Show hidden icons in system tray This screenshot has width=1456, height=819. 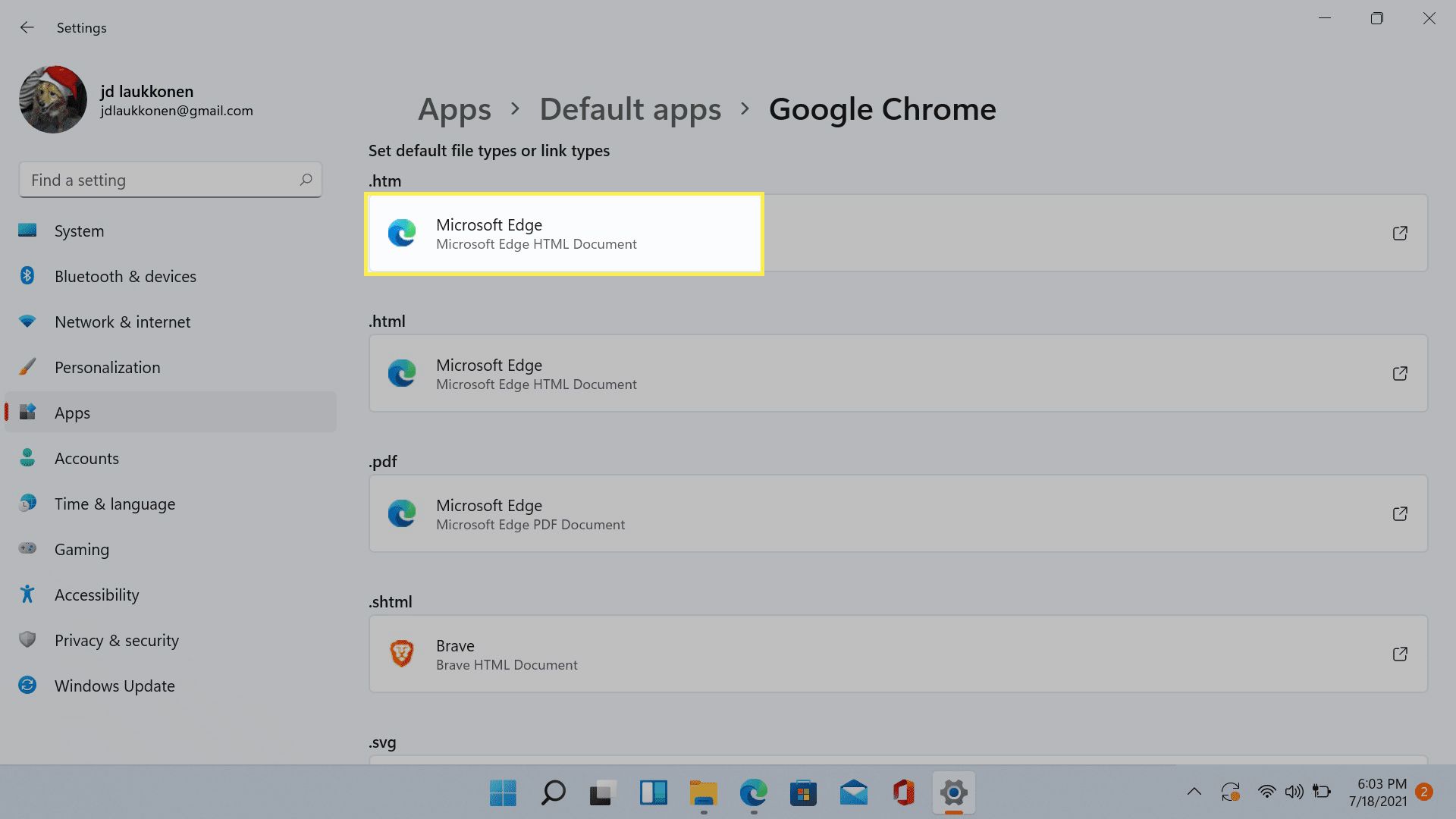coord(1194,792)
